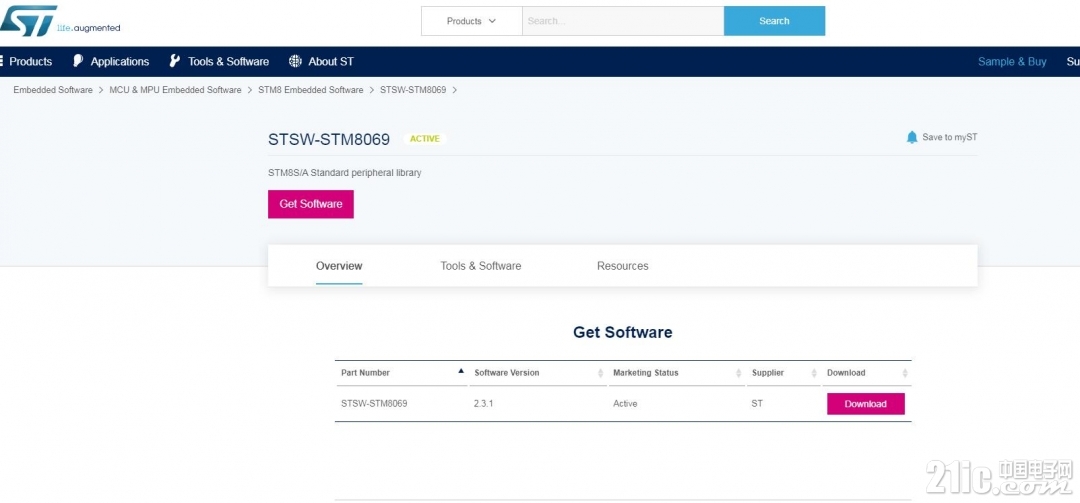Image resolution: width=1080 pixels, height=503 pixels.
Task: Click the blue Search button
Action: 774,21
